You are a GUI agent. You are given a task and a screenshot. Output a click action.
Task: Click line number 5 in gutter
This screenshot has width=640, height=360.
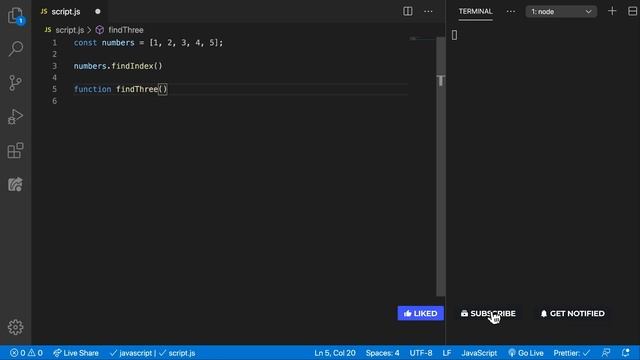tap(54, 89)
